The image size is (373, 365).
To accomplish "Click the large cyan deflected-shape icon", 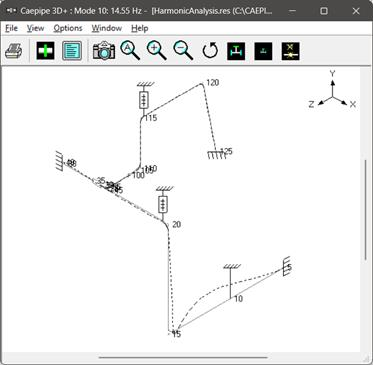I will (236, 51).
